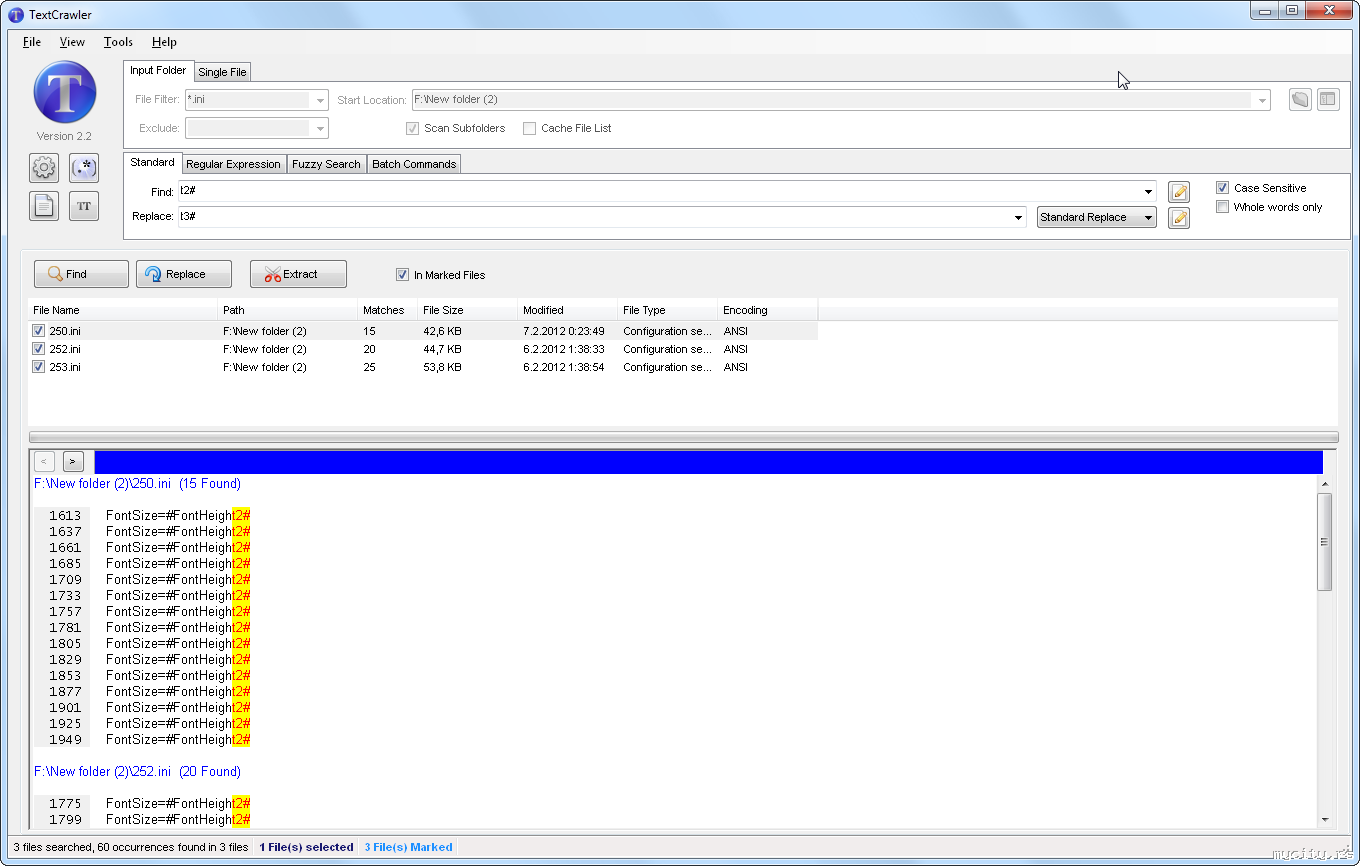Go to previous result with < button
1360x866 pixels.
(44, 461)
